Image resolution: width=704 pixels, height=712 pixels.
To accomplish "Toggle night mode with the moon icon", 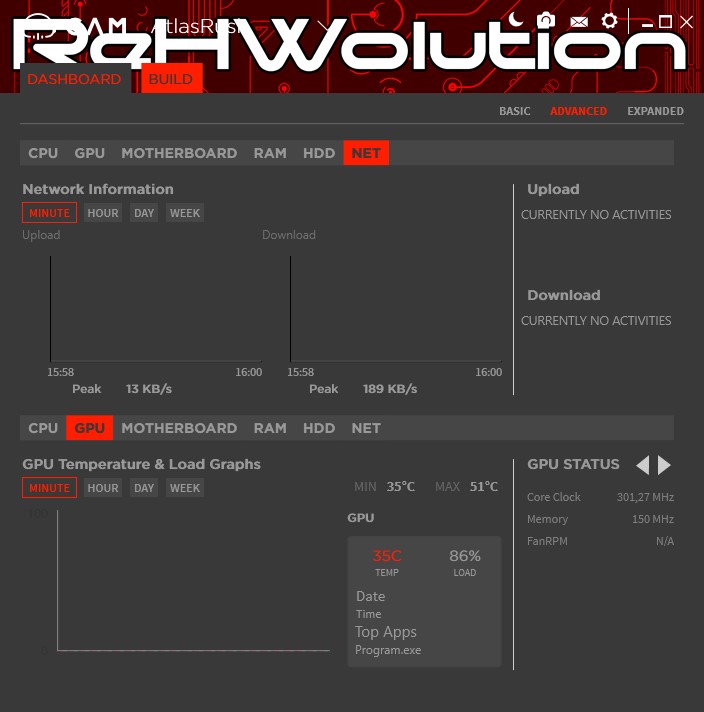I will 516,19.
